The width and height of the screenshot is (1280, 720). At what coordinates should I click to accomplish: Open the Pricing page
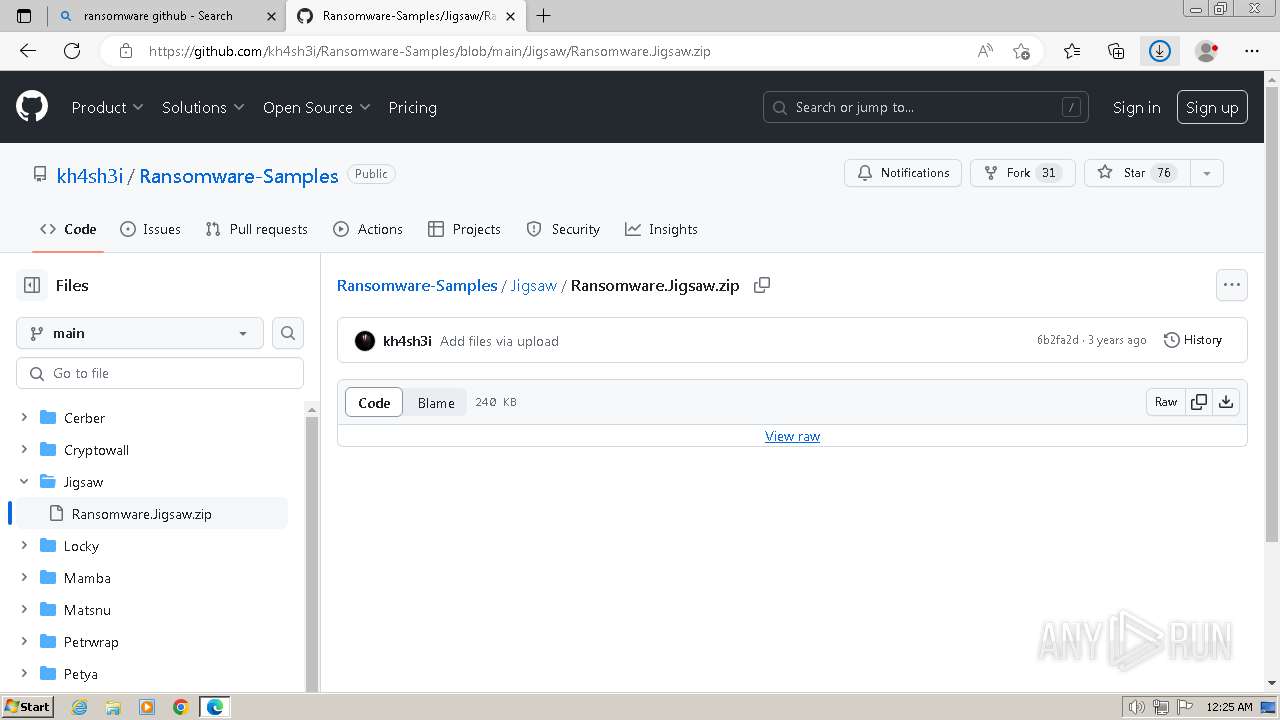click(412, 107)
